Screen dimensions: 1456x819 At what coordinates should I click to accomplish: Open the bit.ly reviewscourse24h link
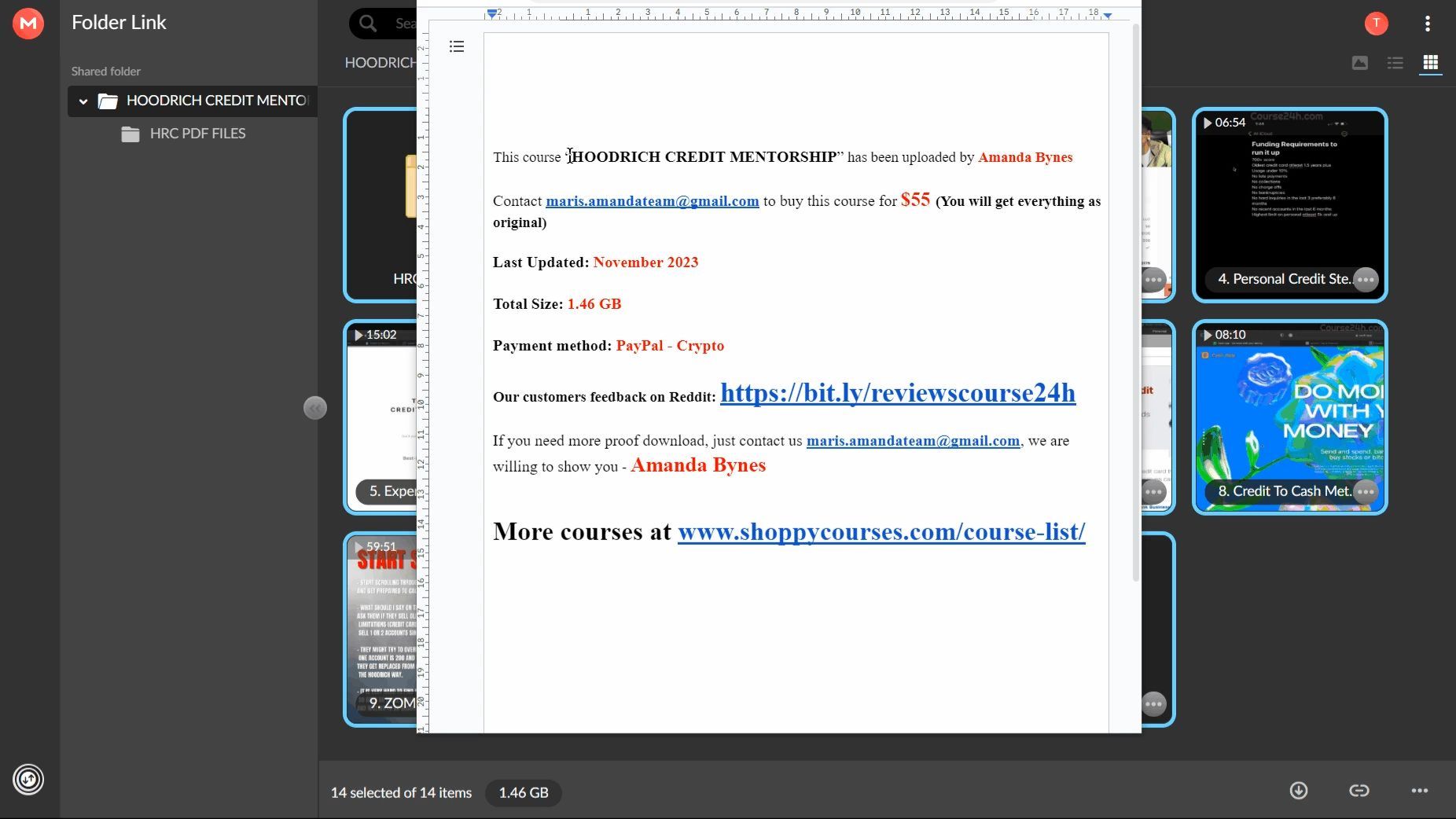pyautogui.click(x=897, y=393)
